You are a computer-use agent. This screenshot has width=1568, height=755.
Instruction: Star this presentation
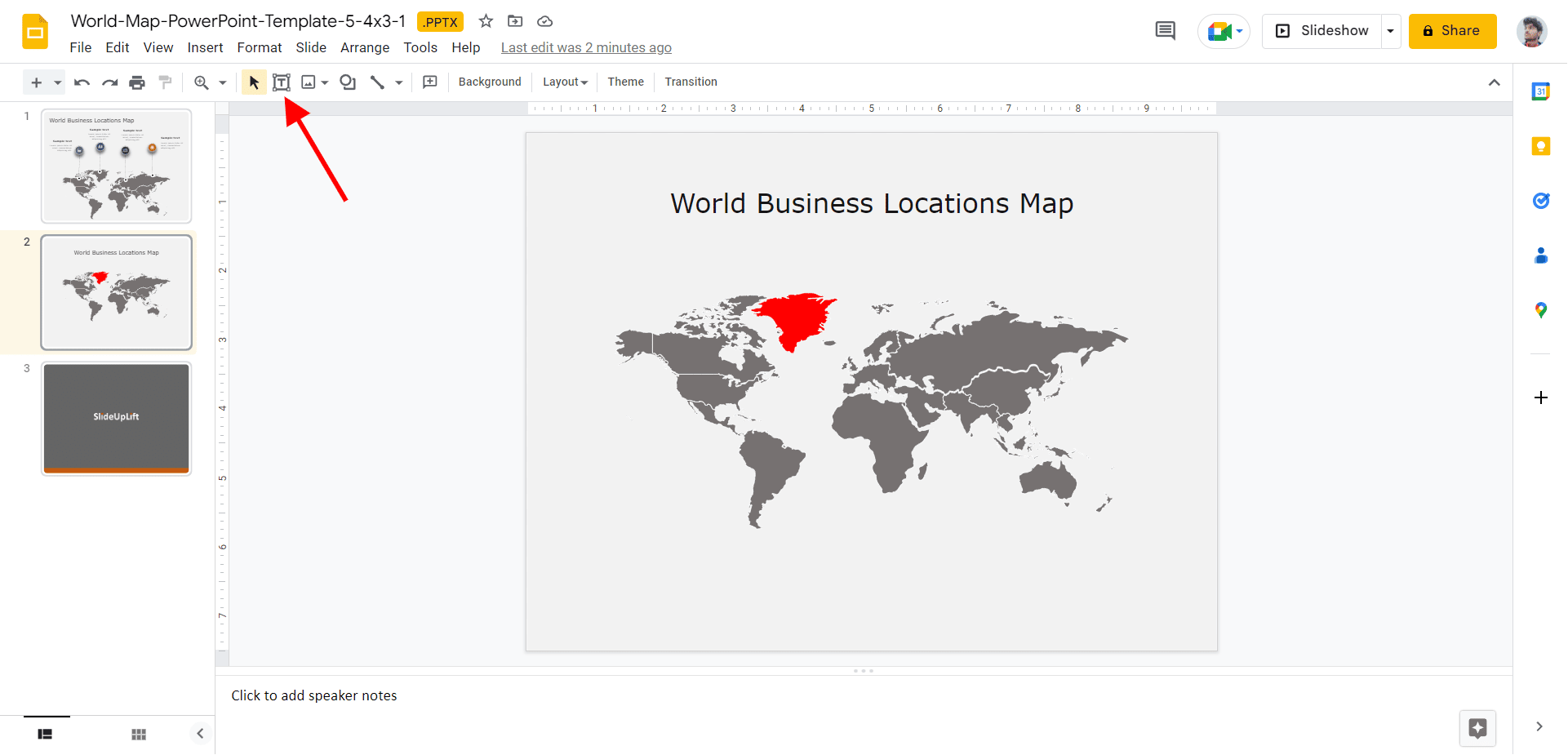(486, 21)
